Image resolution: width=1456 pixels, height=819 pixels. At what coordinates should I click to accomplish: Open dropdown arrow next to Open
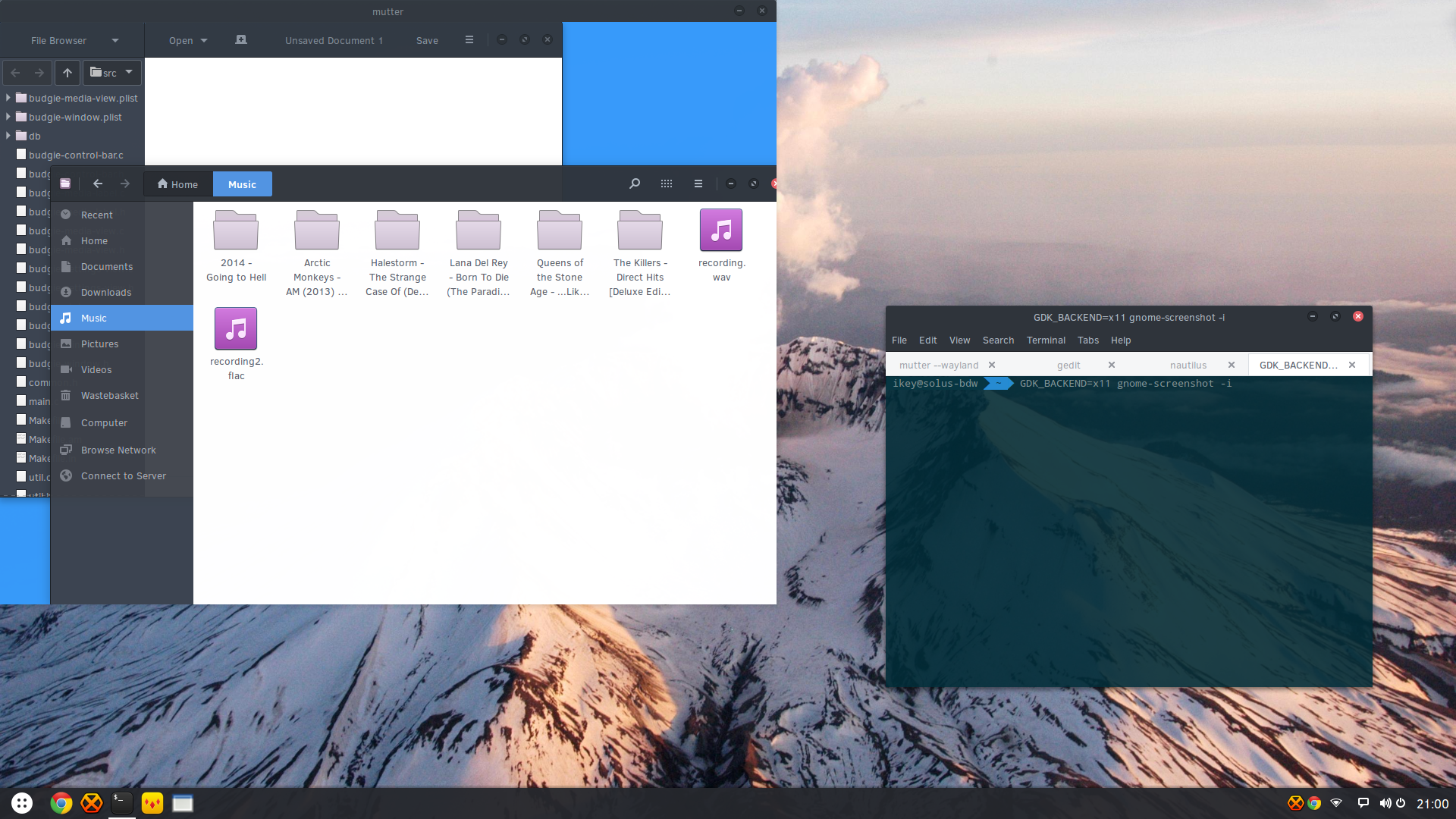coord(204,41)
